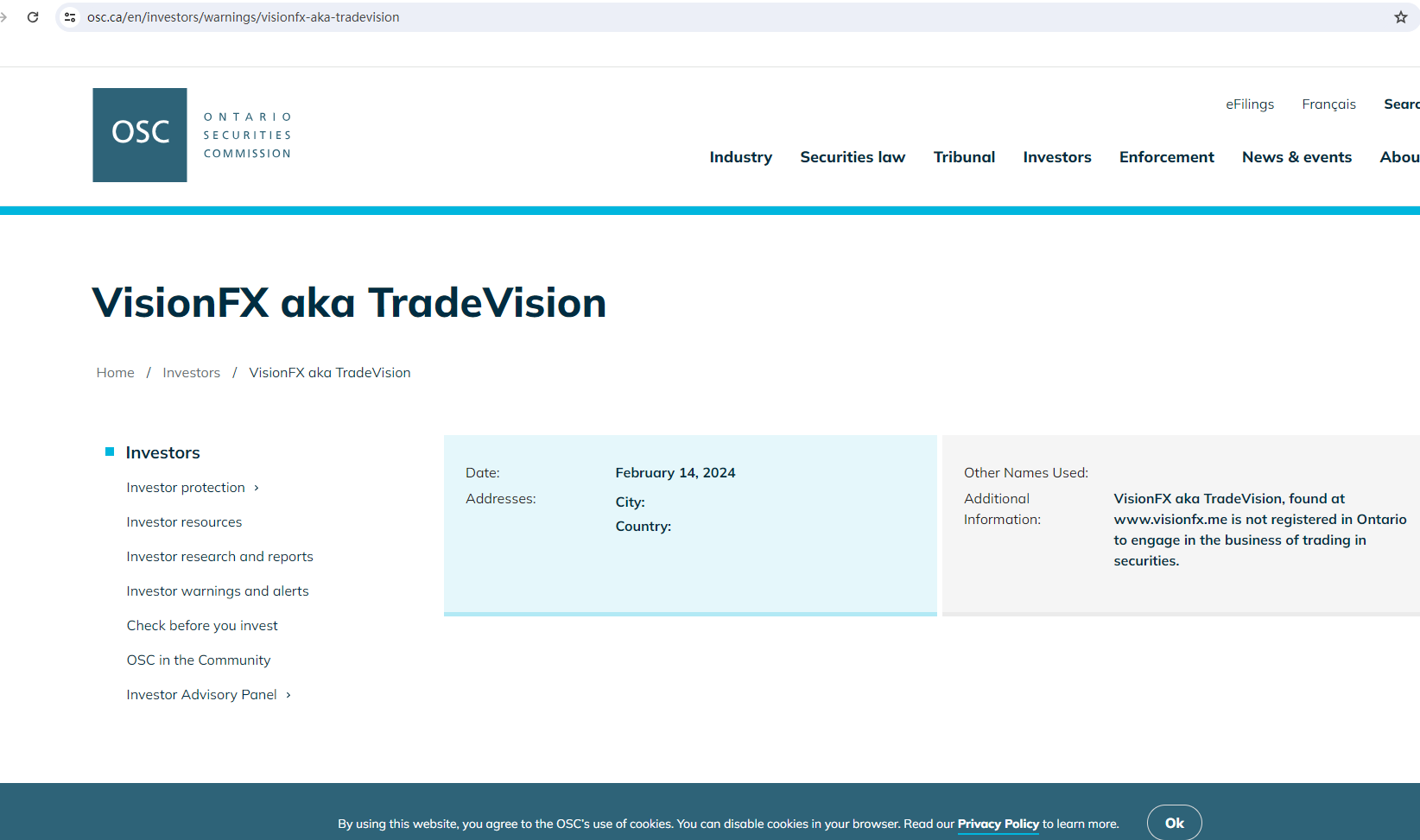Go to eFilings link
Viewport: 1420px width, 840px height.
point(1249,104)
